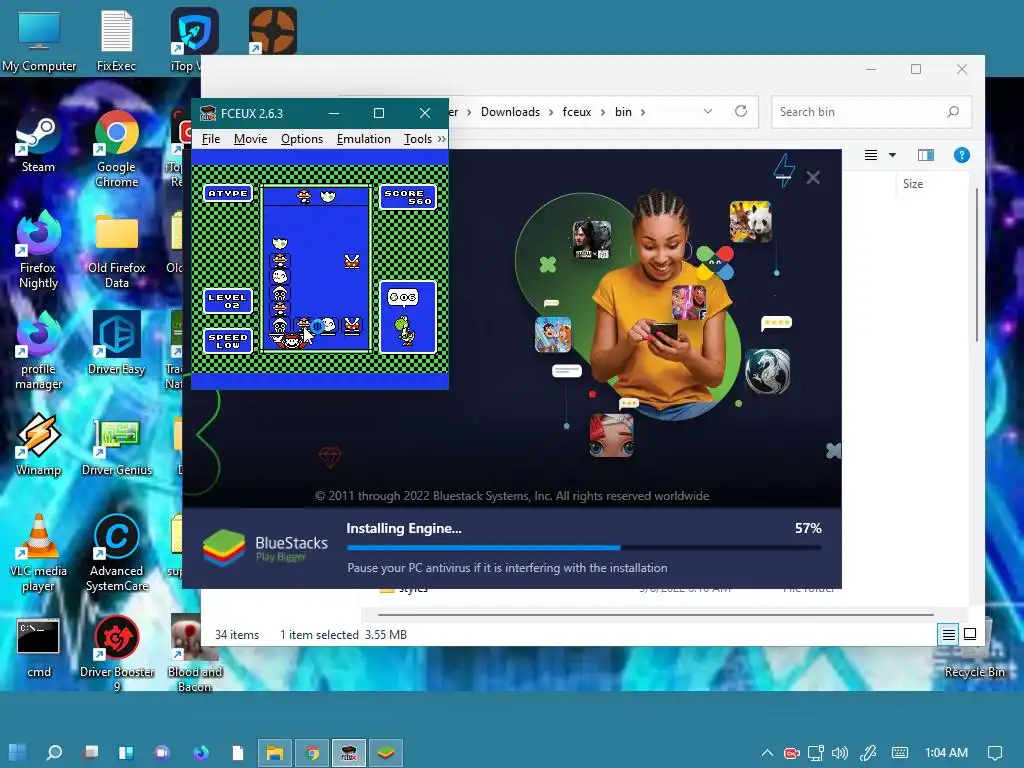Open the Google Chrome desktop shortcut
The height and width of the screenshot is (768, 1024).
click(x=116, y=149)
